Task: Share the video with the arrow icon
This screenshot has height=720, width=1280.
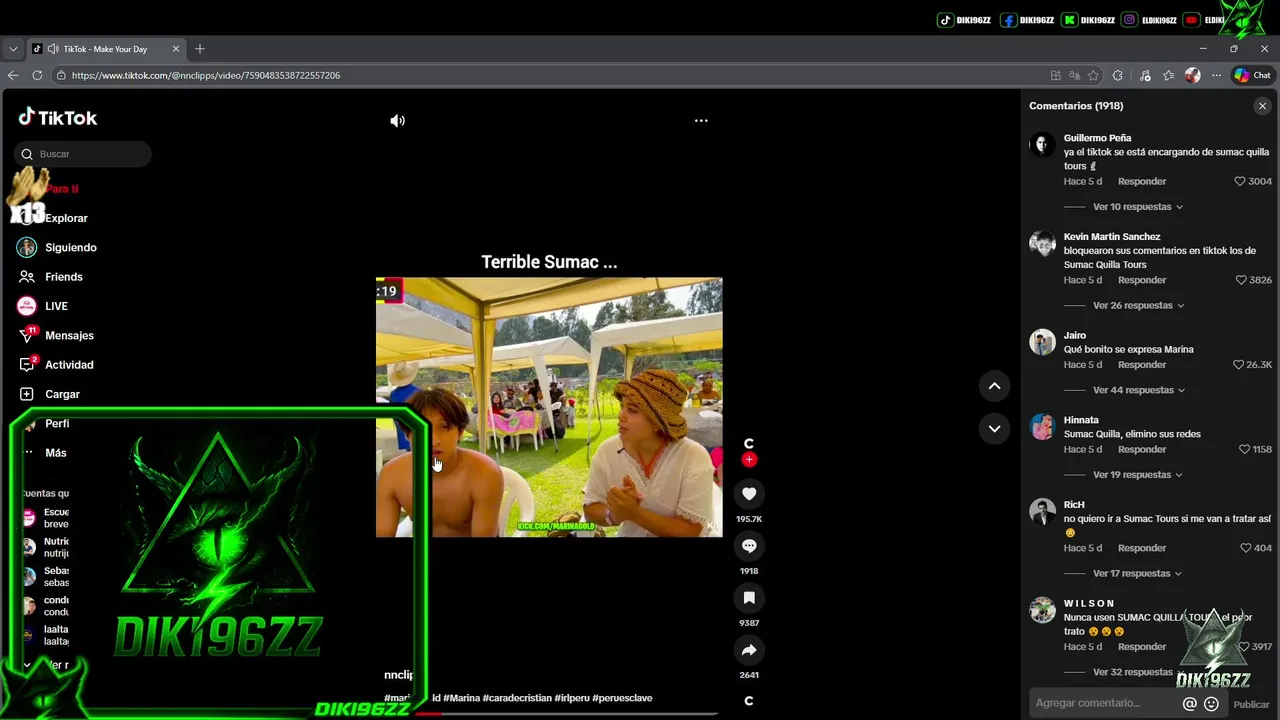Action: 749,650
